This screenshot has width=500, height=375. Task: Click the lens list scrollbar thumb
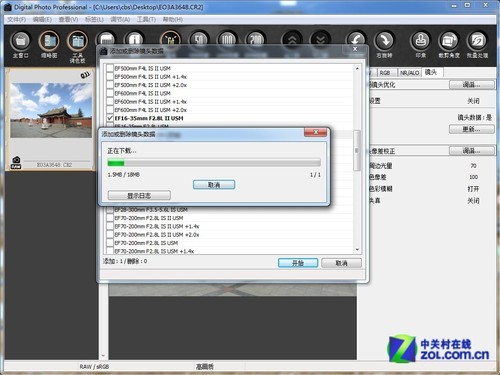pos(357,150)
